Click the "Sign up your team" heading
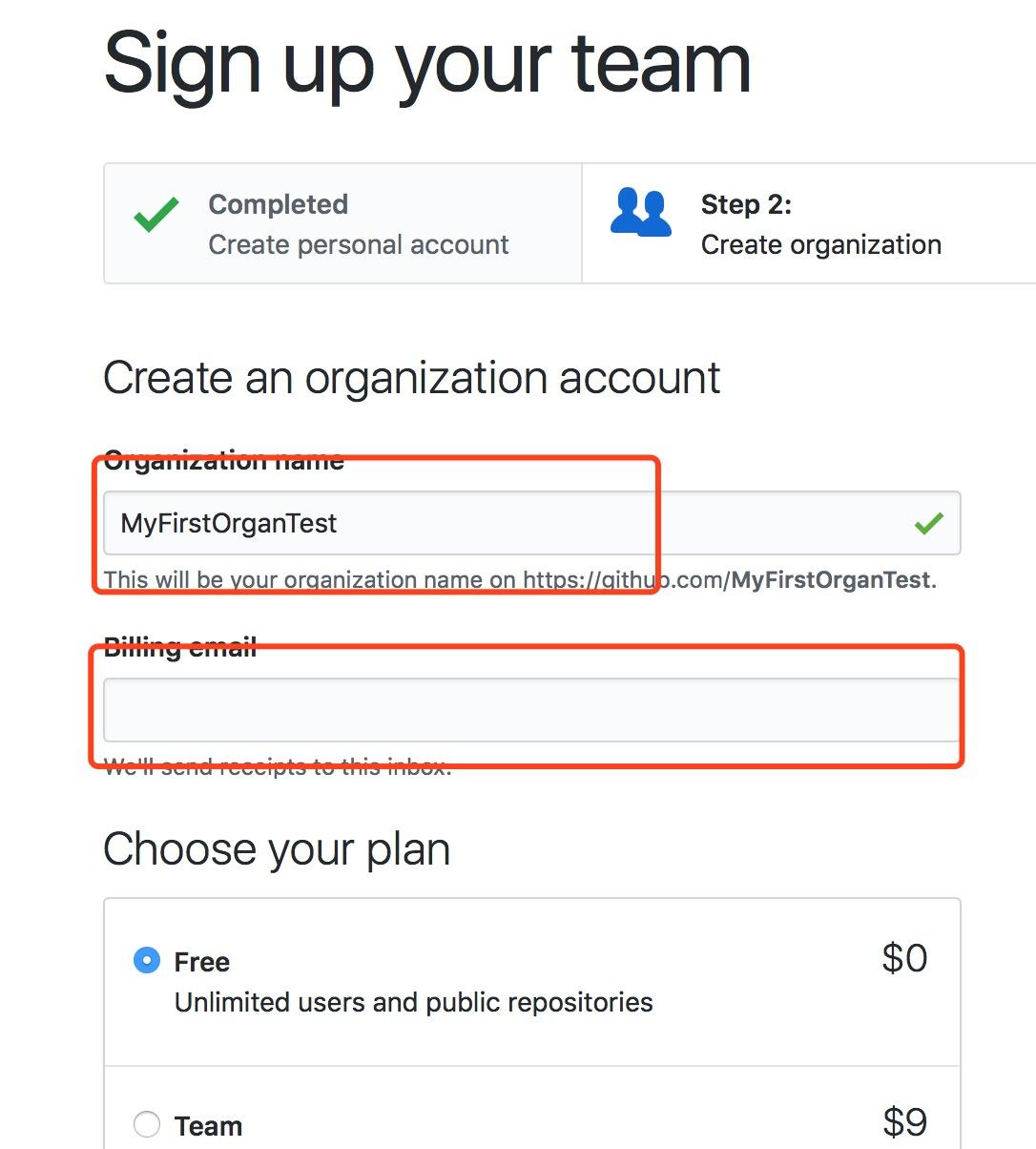 click(x=426, y=64)
